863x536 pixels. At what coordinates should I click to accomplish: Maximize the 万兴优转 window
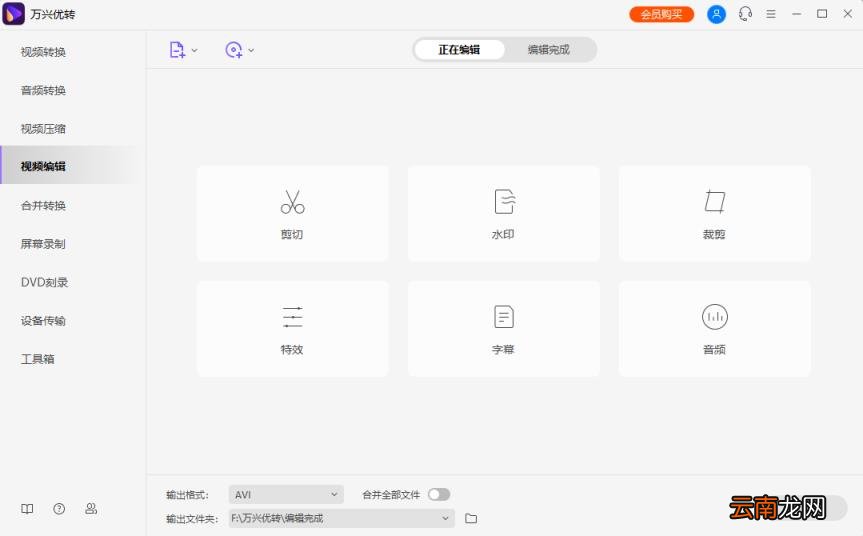point(822,14)
